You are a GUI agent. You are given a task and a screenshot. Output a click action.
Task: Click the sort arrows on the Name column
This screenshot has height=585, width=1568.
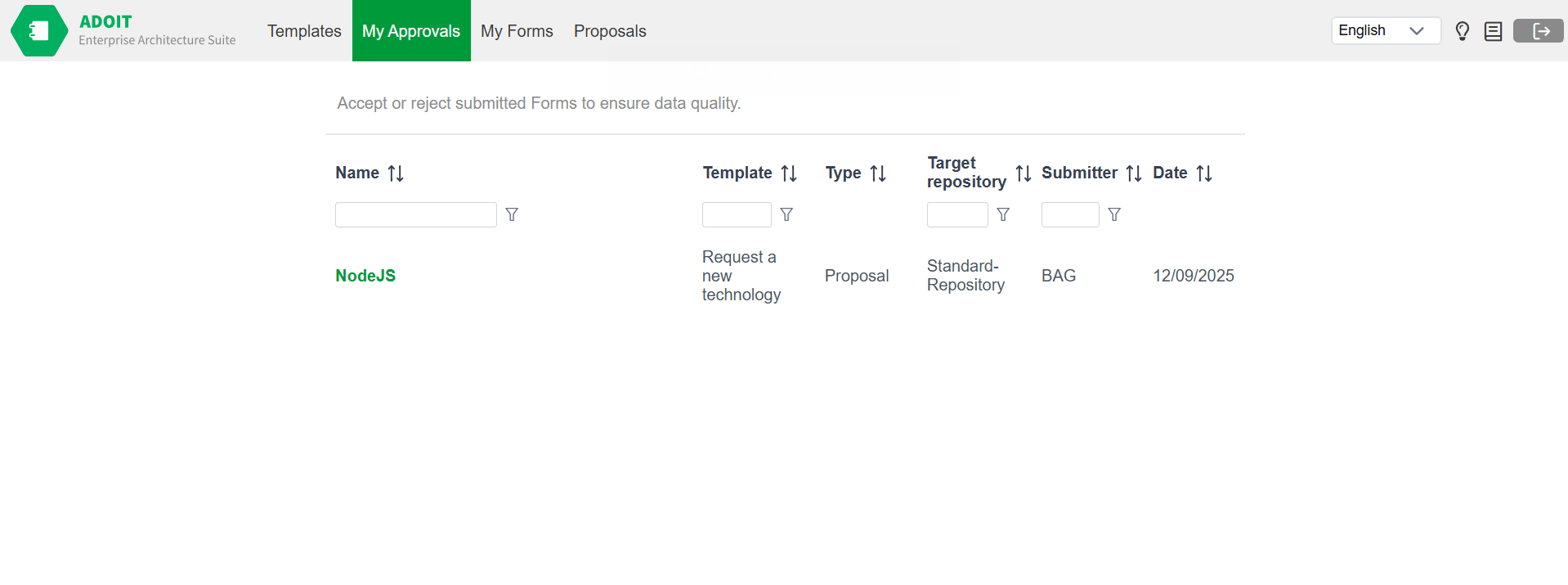pos(394,173)
